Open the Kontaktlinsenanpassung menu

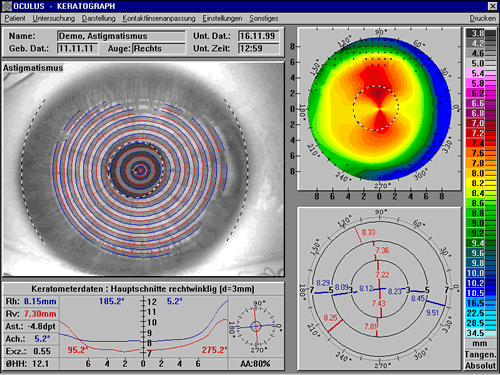click(x=159, y=18)
